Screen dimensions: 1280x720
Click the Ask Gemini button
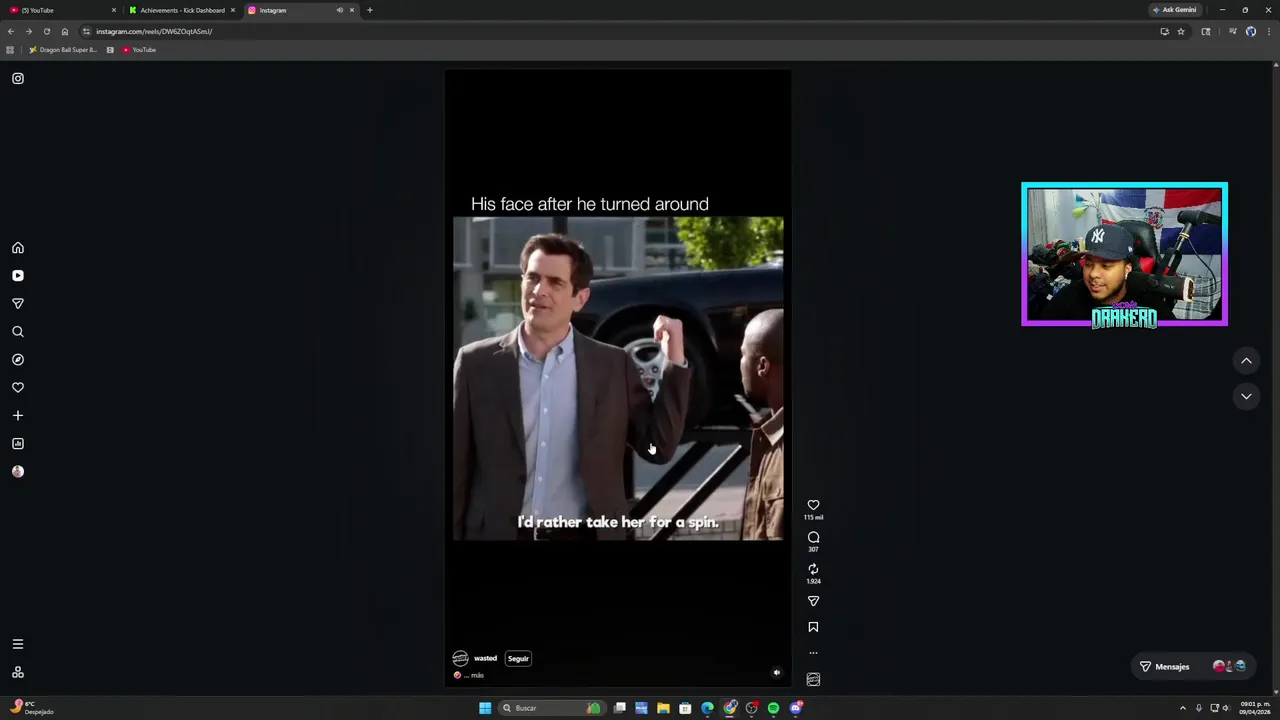click(x=1174, y=10)
